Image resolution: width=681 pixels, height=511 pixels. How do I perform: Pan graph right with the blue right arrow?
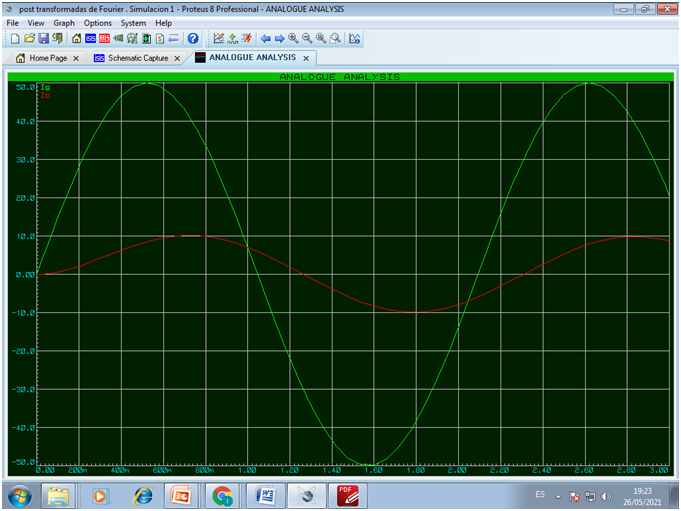click(x=279, y=39)
